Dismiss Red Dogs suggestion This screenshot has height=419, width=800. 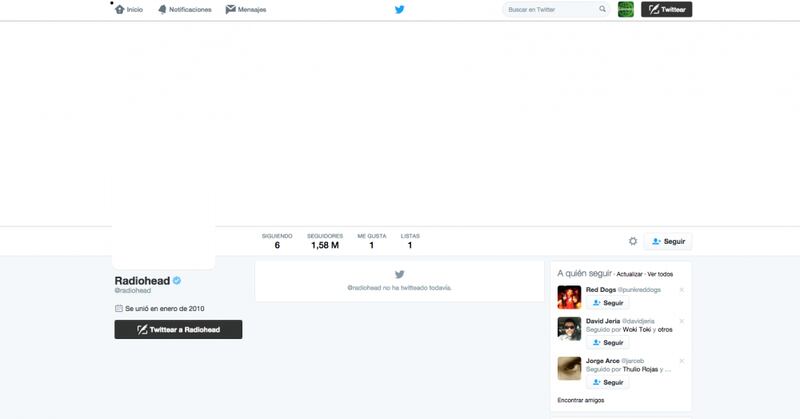(682, 290)
